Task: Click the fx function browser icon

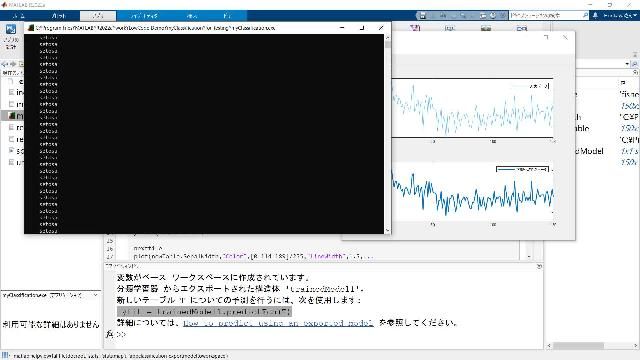Action: pos(109,334)
